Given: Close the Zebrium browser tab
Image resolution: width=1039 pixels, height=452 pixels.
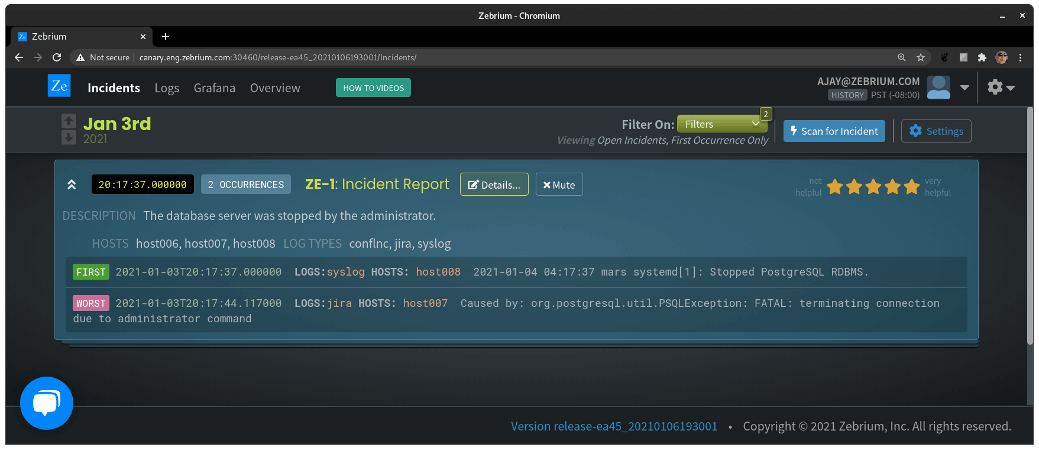Looking at the screenshot, I should 143,36.
